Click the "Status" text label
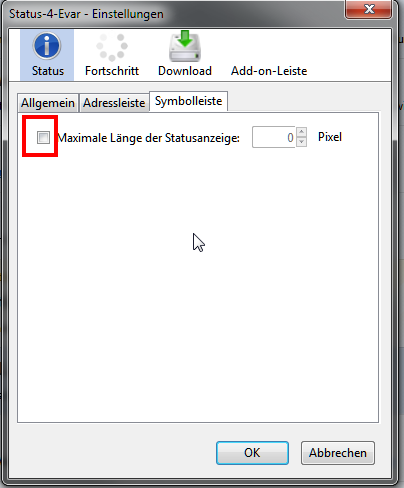This screenshot has height=488, width=404. pos(48,71)
